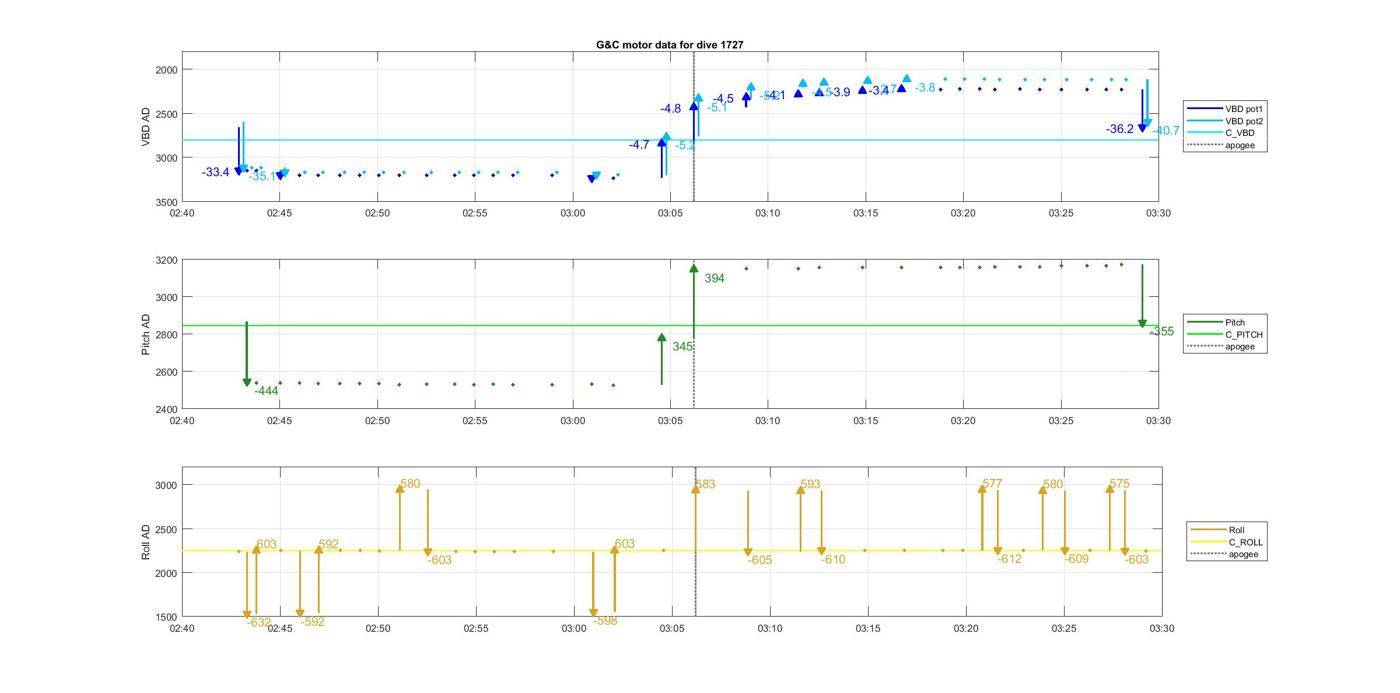The height and width of the screenshot is (693, 1400).
Task: Click the 575 data label in Roll plot
Action: (1120, 484)
